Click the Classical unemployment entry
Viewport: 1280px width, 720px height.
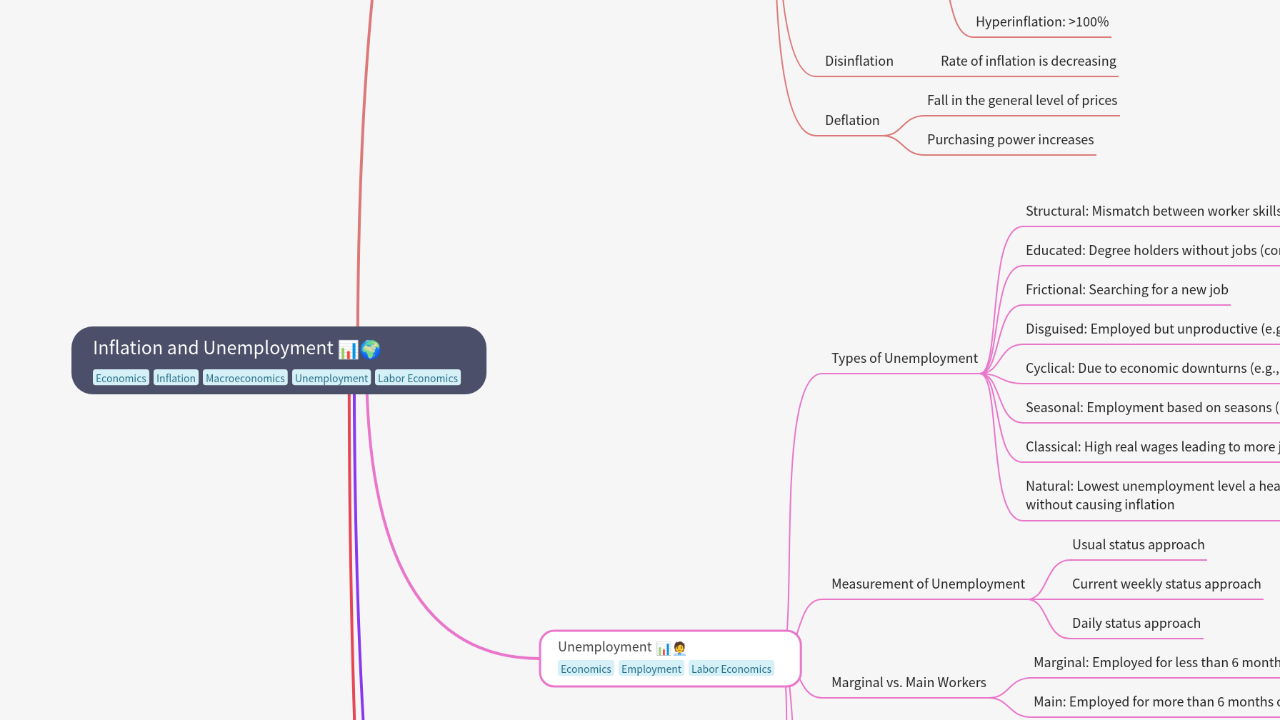tap(1152, 447)
